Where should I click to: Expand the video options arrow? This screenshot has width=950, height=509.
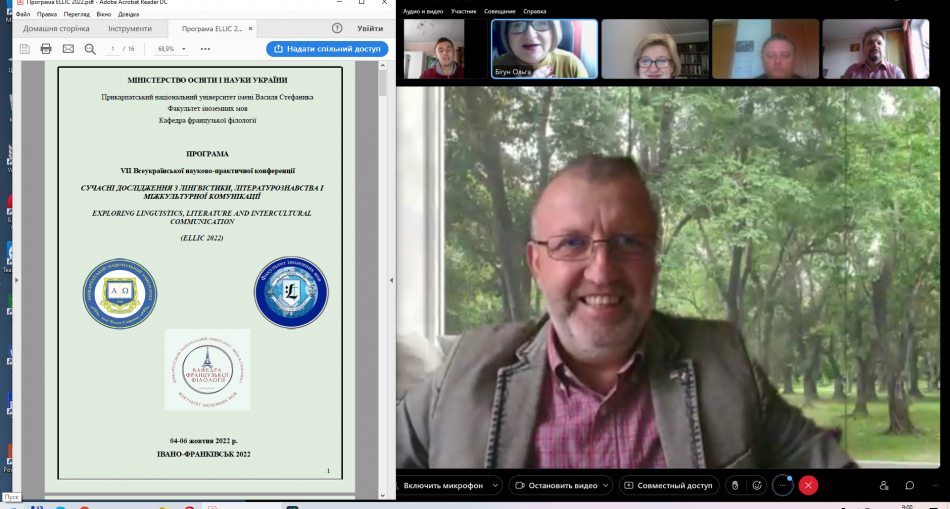point(607,485)
